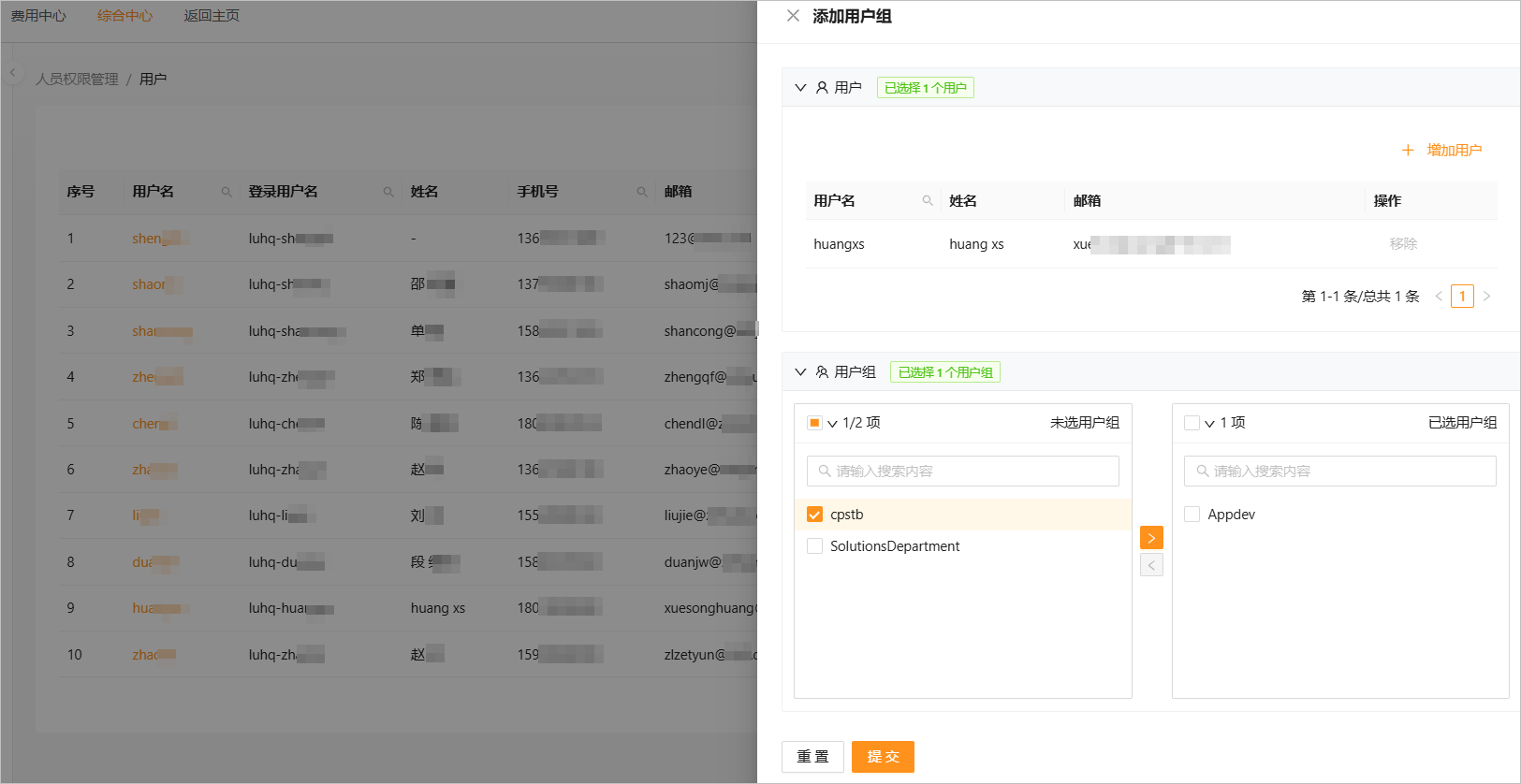Click the 提交 submit button
This screenshot has height=784, width=1521.
[x=883, y=757]
